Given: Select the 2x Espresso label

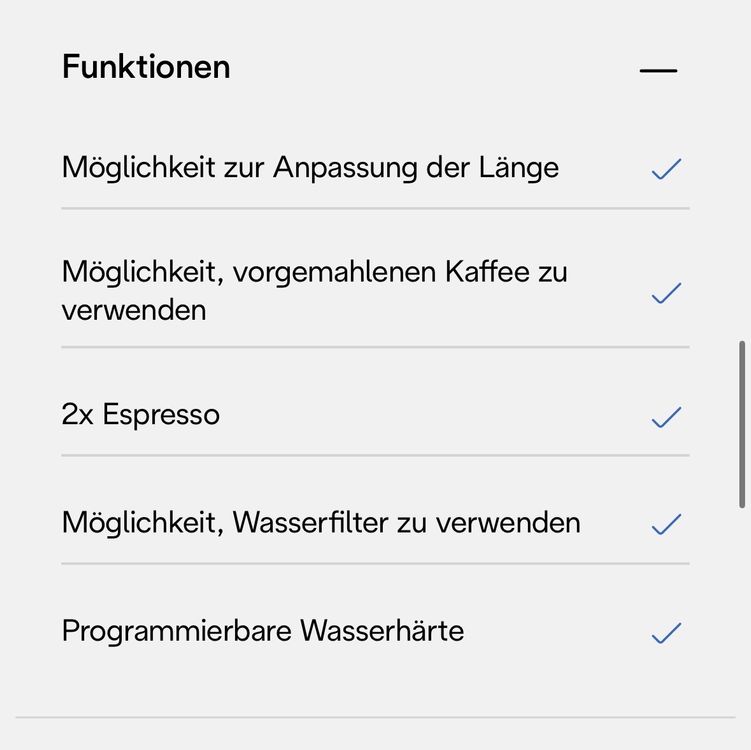Looking at the screenshot, I should 141,414.
